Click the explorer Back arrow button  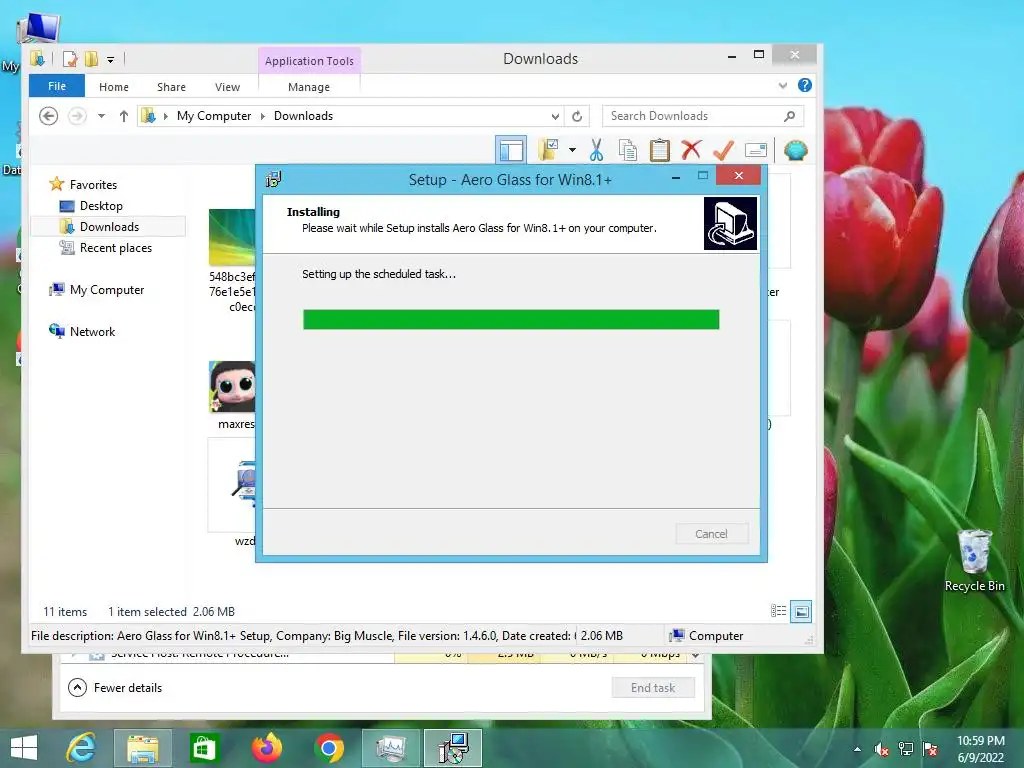(x=48, y=116)
